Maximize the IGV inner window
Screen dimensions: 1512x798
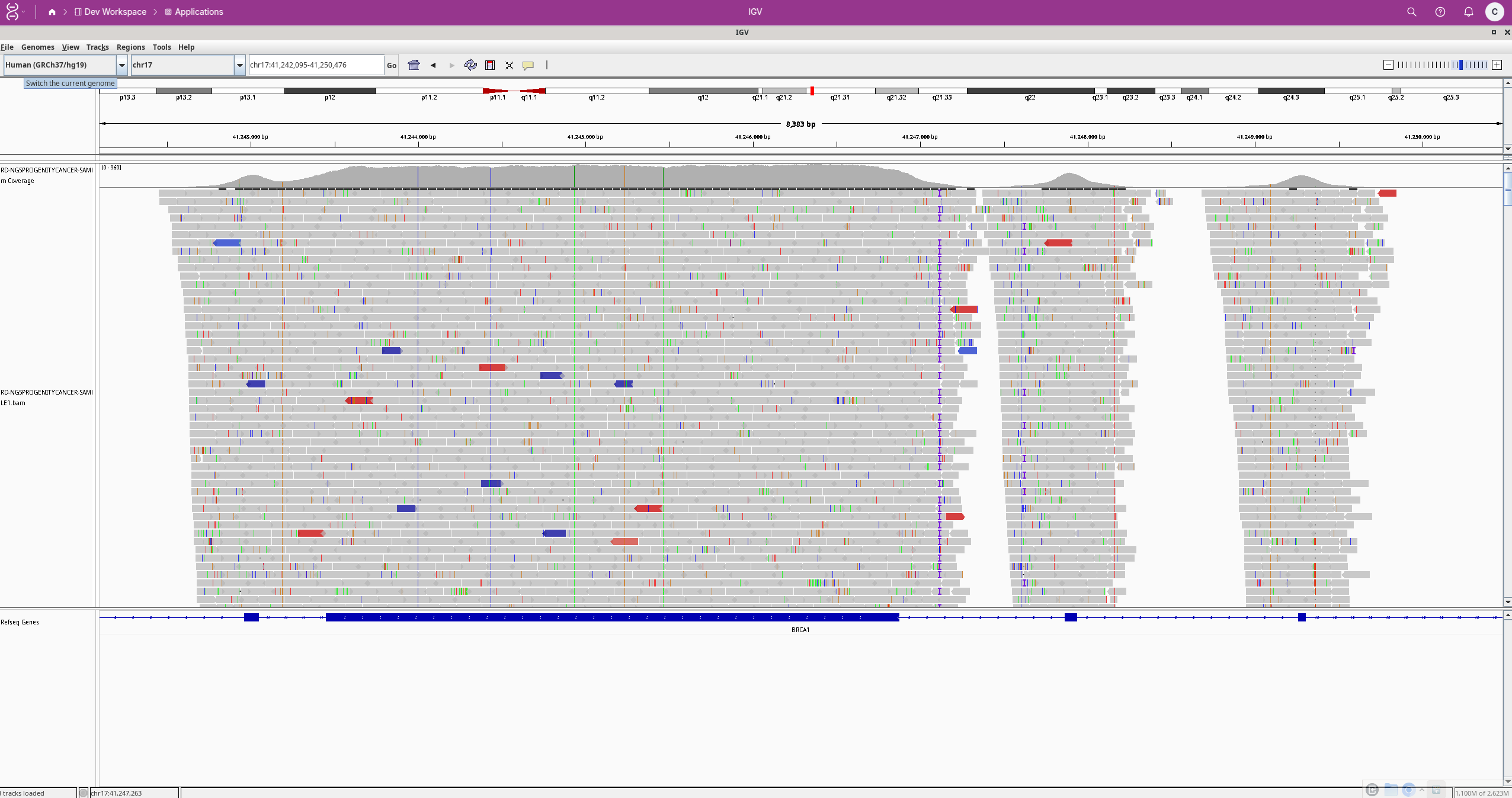[x=1494, y=33]
